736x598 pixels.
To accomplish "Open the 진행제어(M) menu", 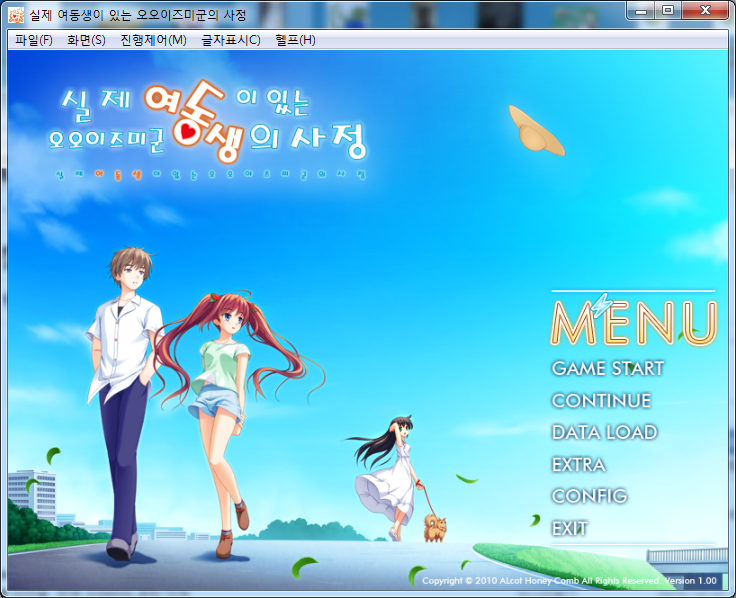I will point(153,40).
